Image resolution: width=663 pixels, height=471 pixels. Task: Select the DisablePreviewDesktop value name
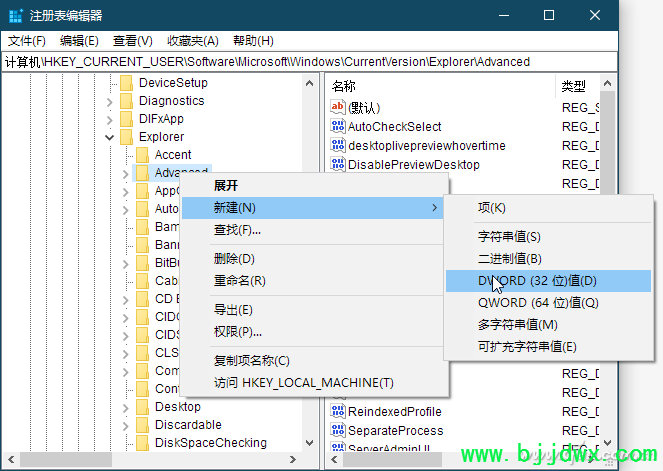coord(414,164)
